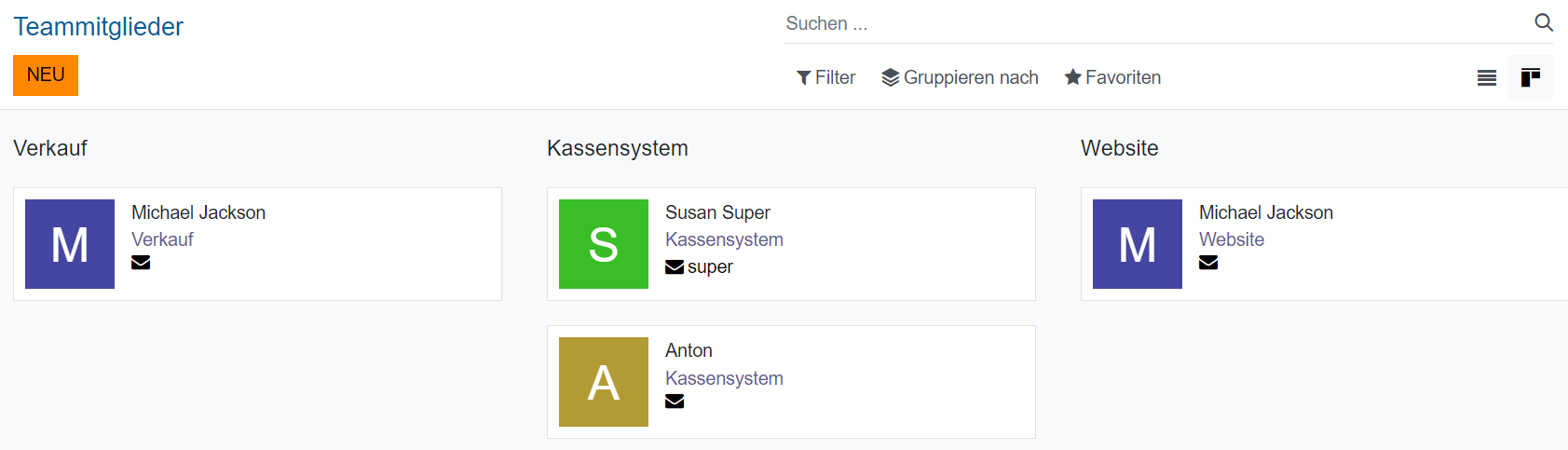Switch to kanban view

(1530, 77)
